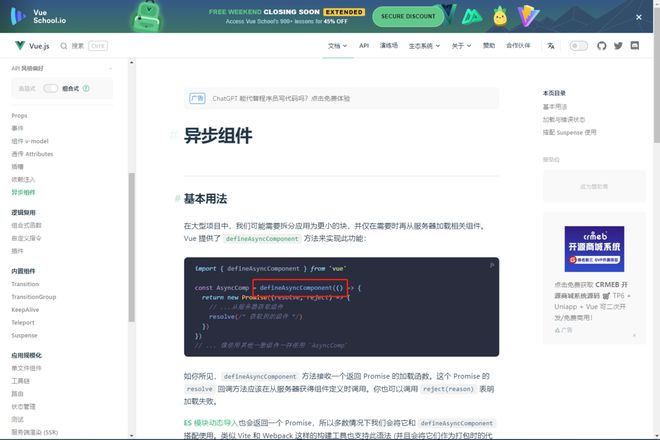The width and height of the screenshot is (660, 440).
Task: Open 透传 Attributes in the sidebar
Action: 32,154
